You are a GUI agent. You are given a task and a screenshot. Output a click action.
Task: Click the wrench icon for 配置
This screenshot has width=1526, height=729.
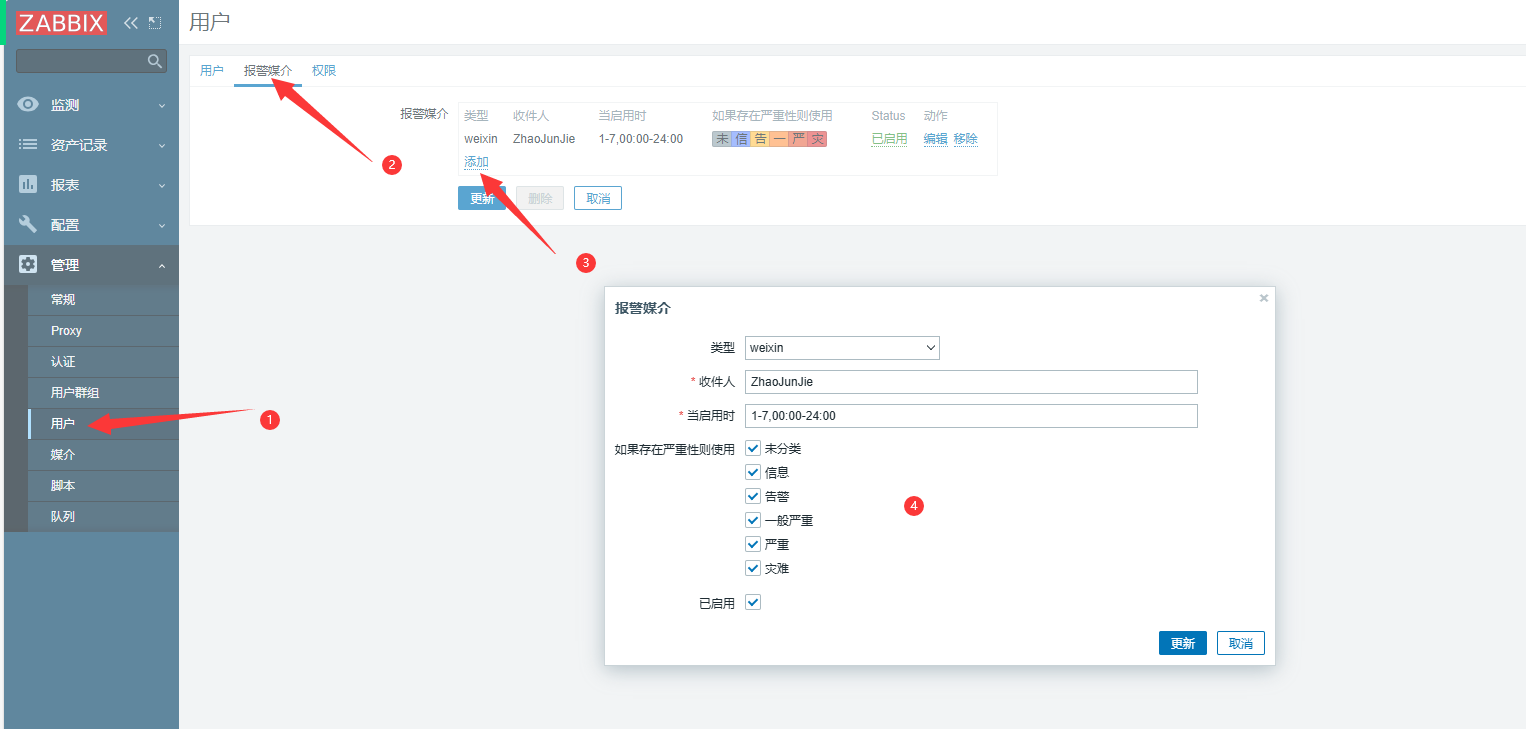tap(28, 225)
